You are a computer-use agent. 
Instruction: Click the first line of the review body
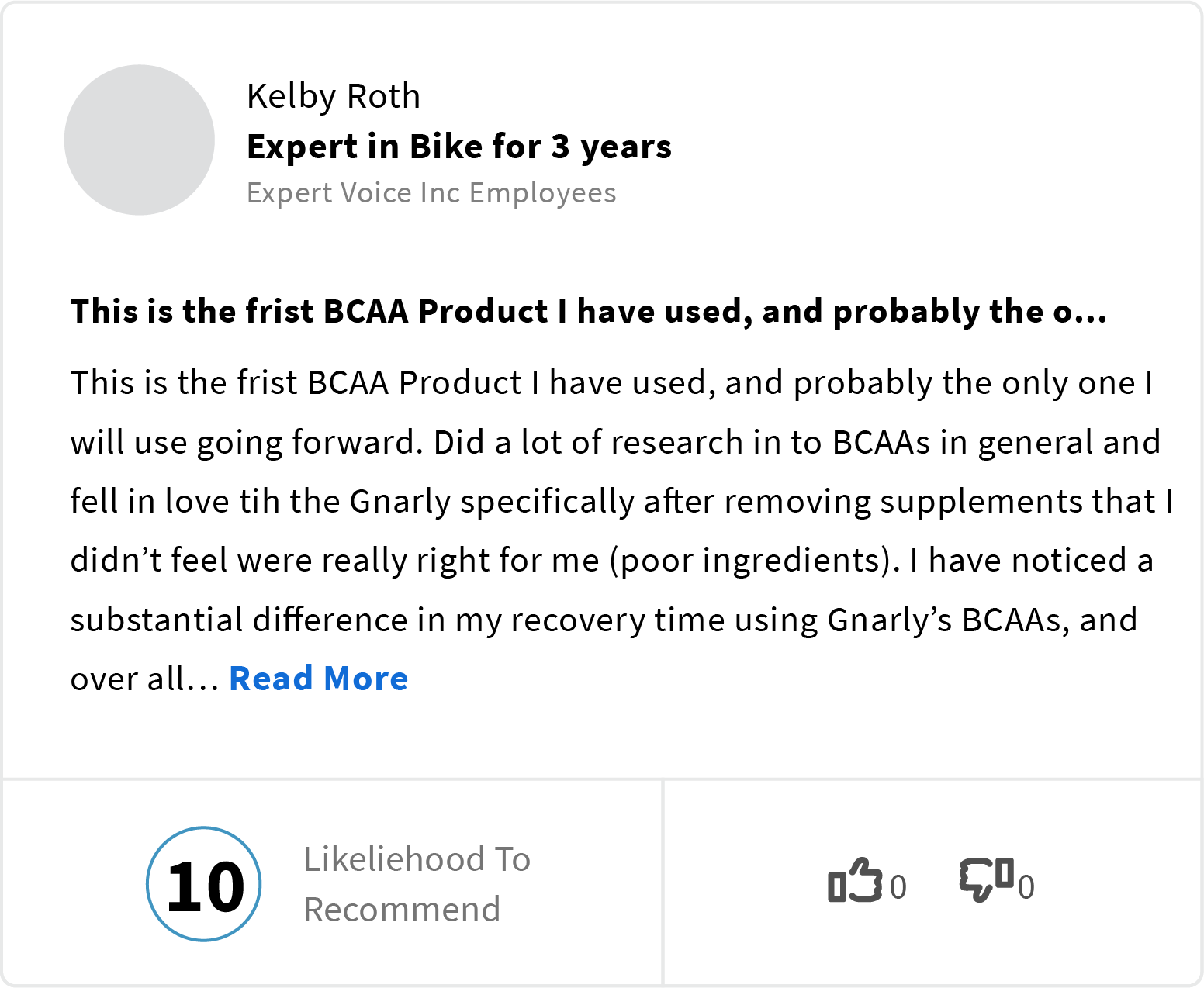(611, 383)
